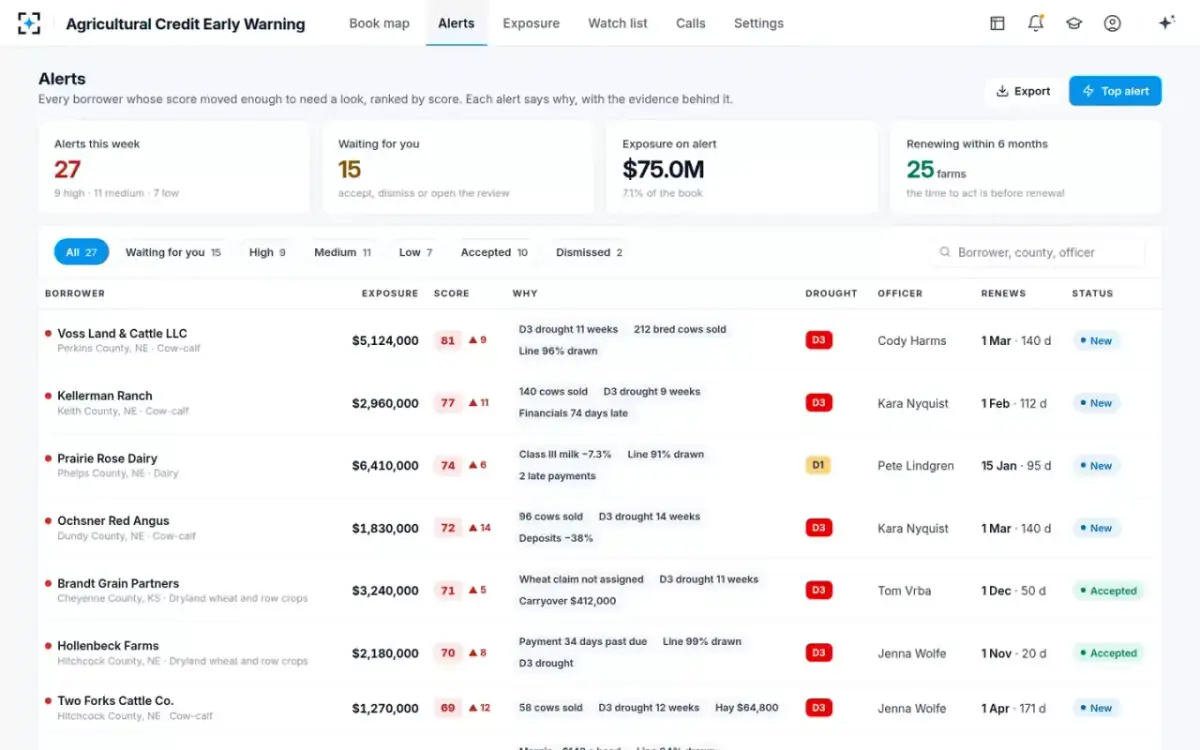Screen dimensions: 1200x750
Task: Open the Calls tab
Action: [690, 23]
